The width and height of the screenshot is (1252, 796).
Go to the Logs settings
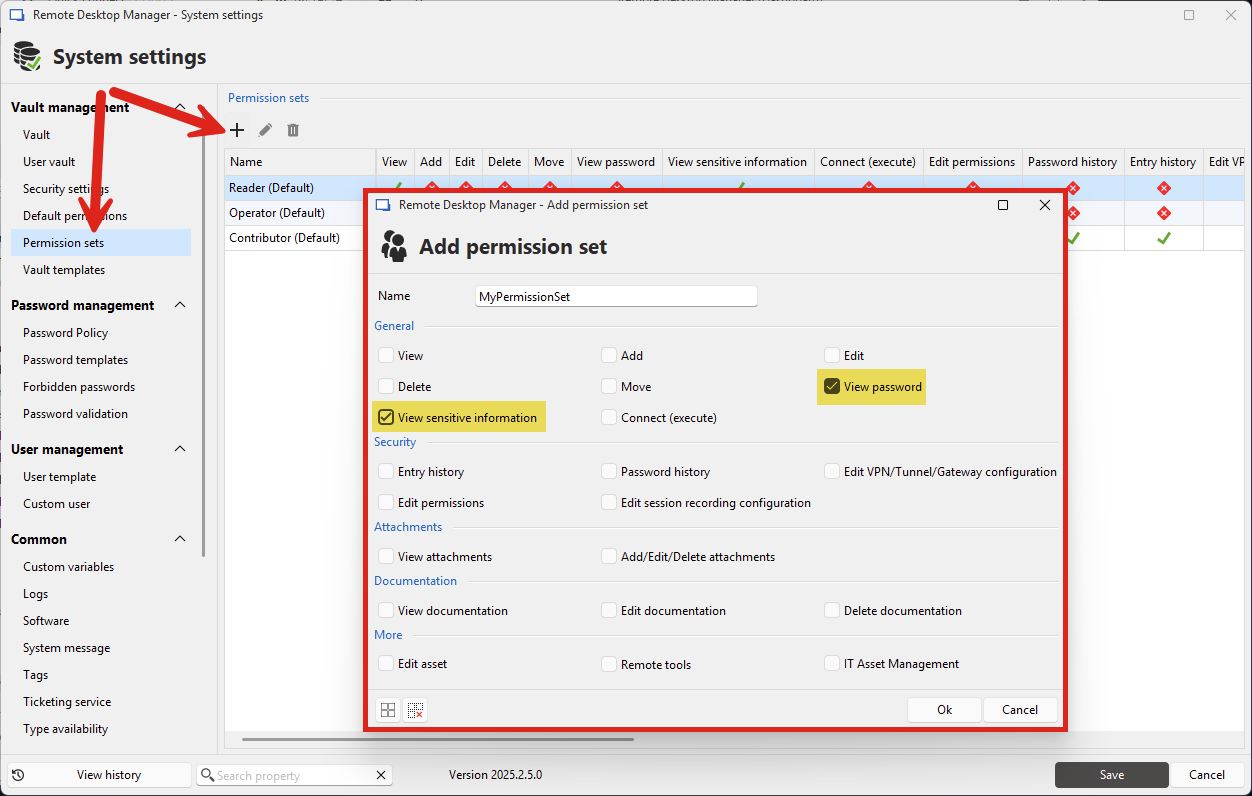pos(36,594)
